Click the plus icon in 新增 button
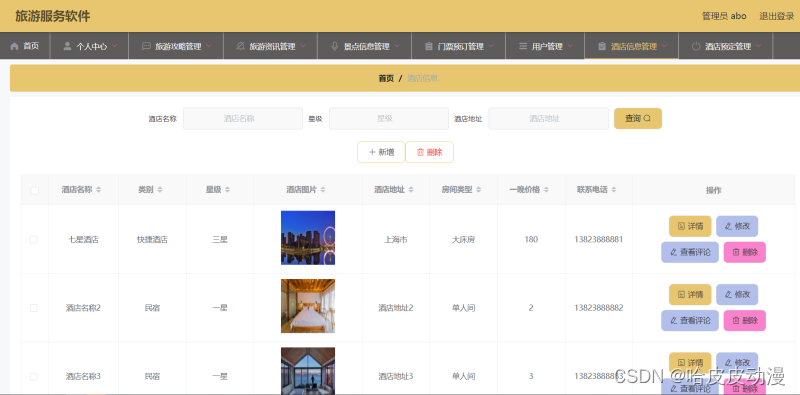Image resolution: width=800 pixels, height=395 pixels. (x=372, y=152)
